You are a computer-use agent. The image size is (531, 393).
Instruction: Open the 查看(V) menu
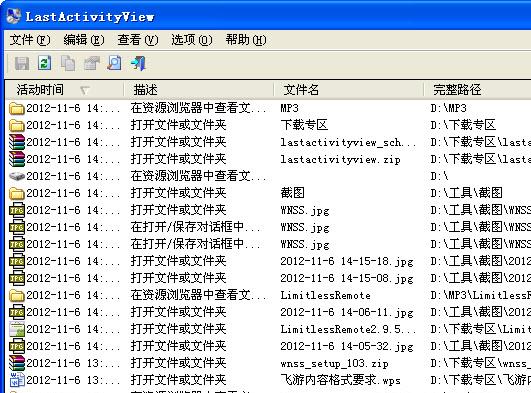point(138,40)
